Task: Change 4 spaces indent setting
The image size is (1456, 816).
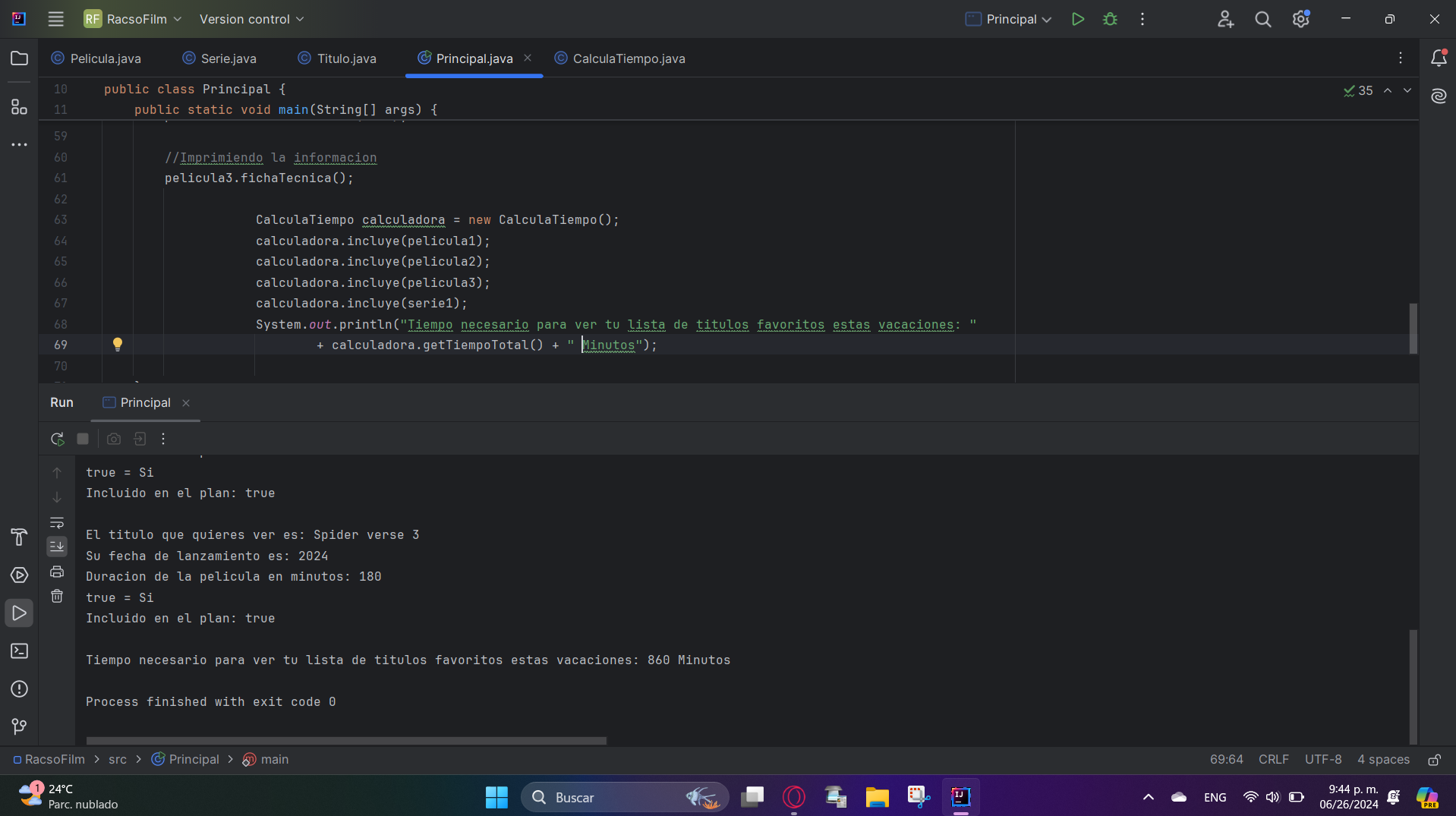Action: pos(1383,759)
